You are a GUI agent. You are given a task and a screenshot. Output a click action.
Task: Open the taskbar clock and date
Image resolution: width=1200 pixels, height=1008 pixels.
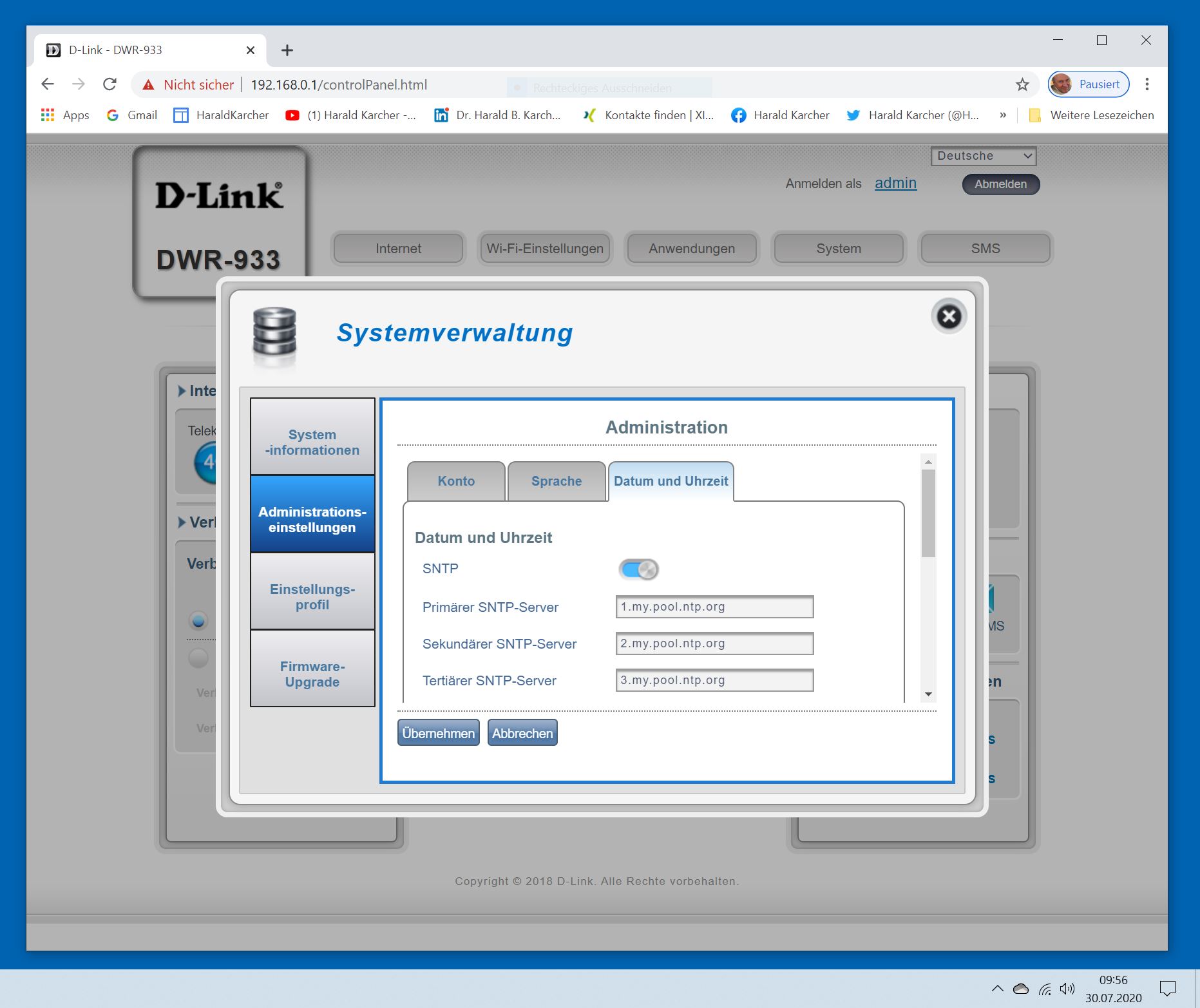[x=1113, y=989]
